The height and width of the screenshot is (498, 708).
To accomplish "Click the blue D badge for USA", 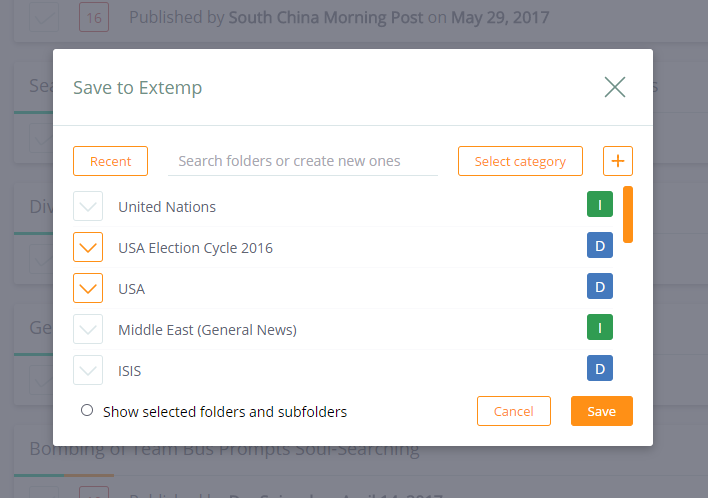I will [x=600, y=286].
